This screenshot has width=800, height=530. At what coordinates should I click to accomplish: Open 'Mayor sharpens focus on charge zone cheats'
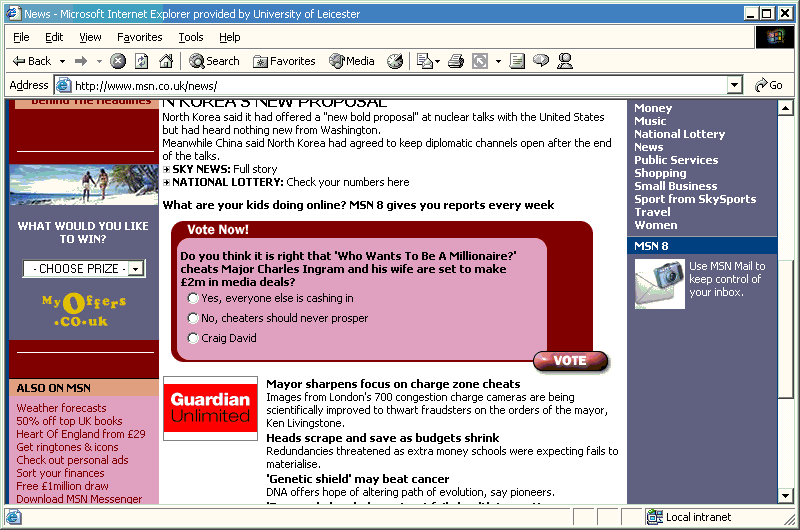[393, 384]
